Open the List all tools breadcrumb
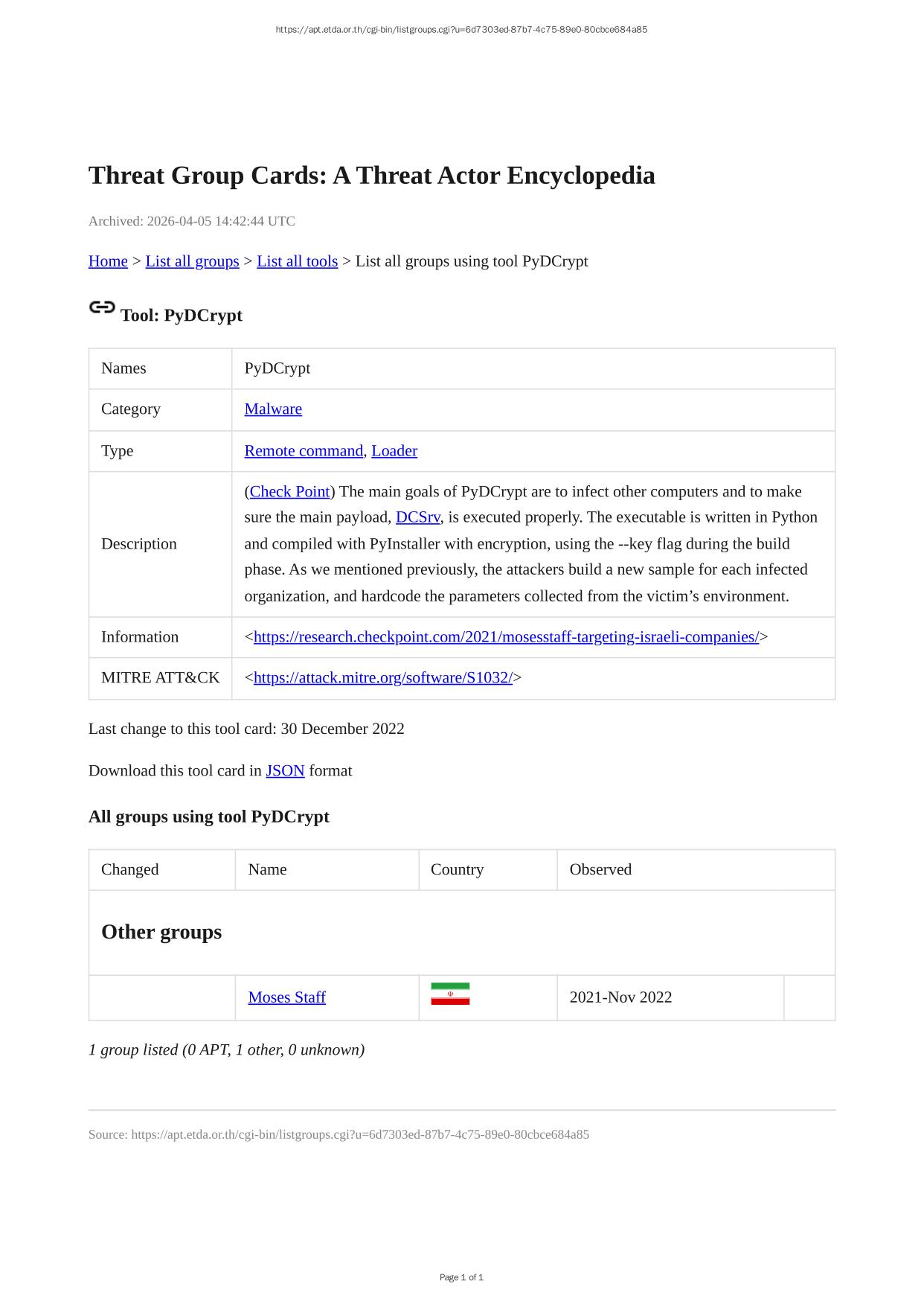Viewport: 924px width, 1307px height. coord(297,261)
